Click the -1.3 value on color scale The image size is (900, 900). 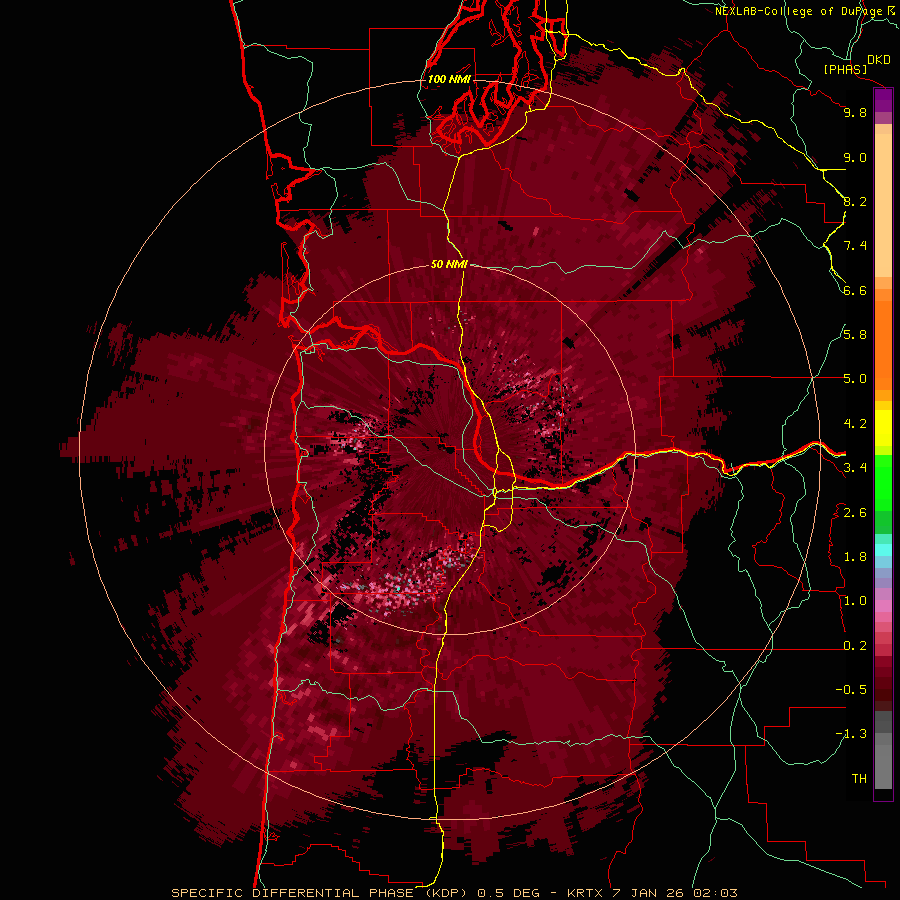pos(851,734)
